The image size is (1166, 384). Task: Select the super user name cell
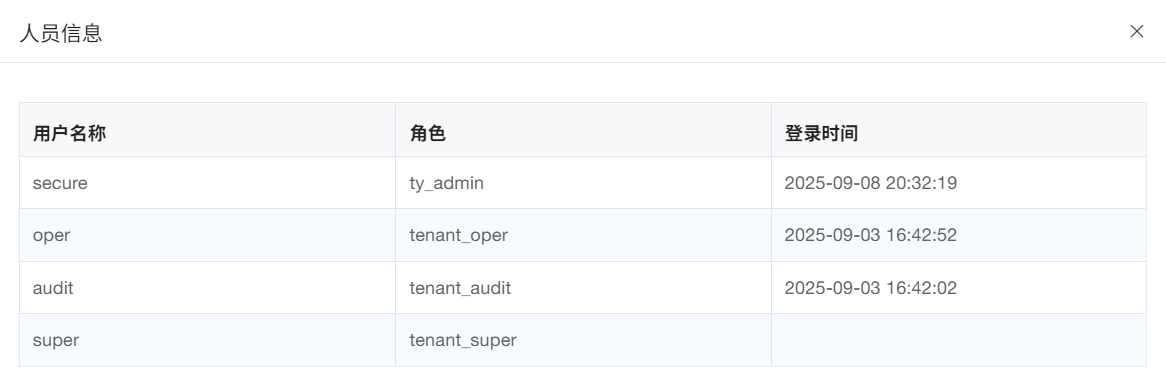(207, 340)
